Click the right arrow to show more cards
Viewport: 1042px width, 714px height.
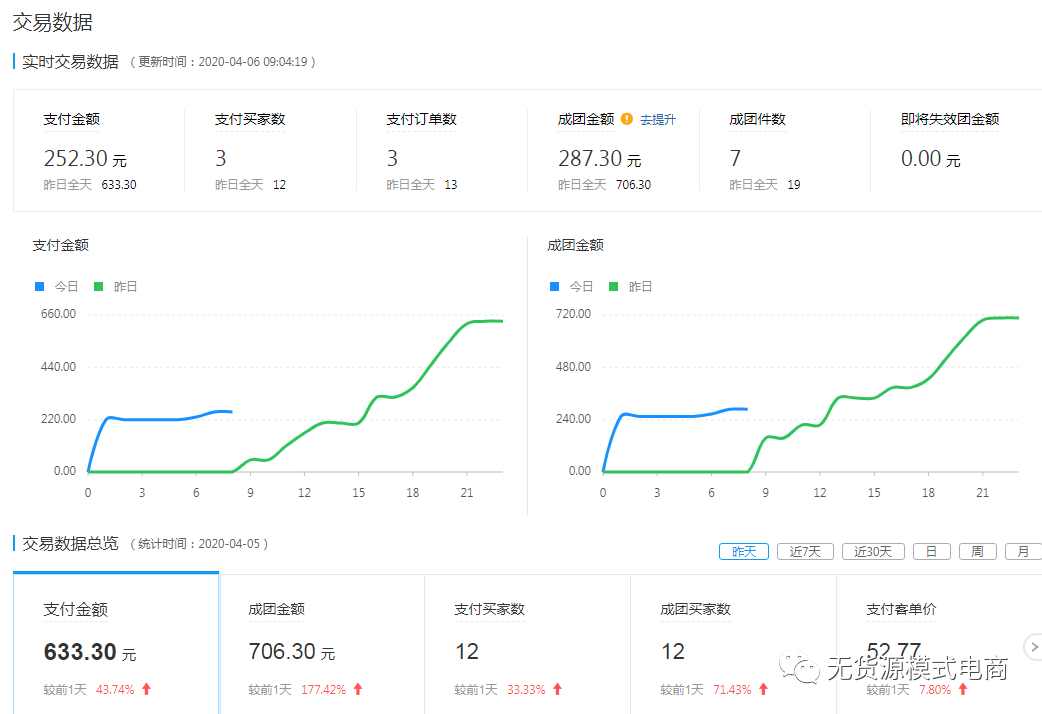point(1034,647)
